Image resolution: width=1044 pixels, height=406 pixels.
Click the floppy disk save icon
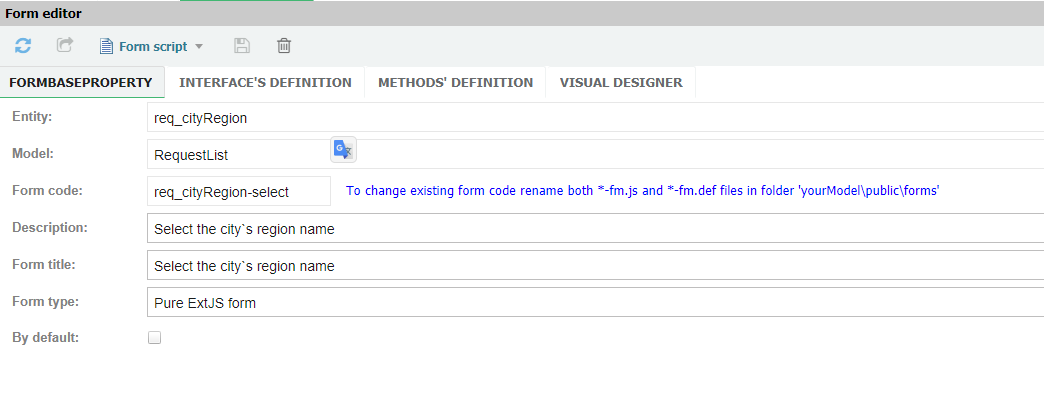(x=241, y=46)
